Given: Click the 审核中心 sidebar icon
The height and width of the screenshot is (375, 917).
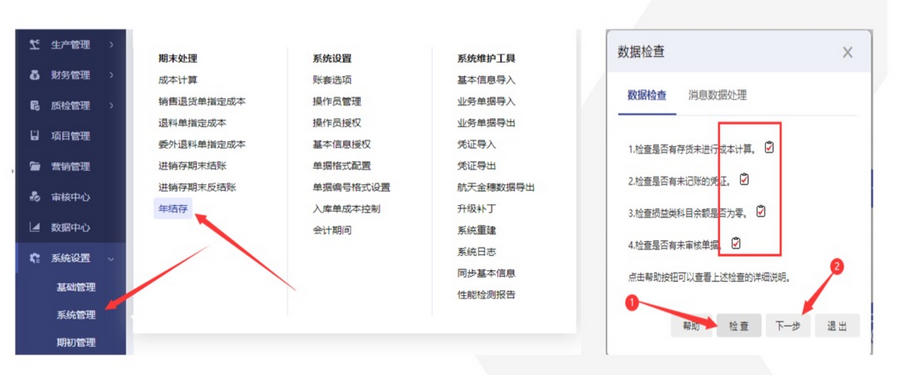Looking at the screenshot, I should click(35, 197).
